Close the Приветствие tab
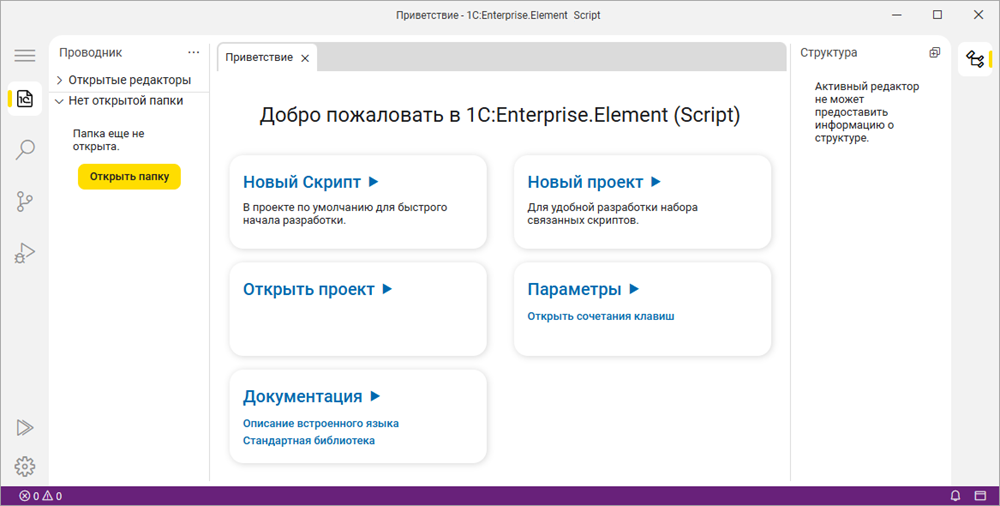This screenshot has width=1000, height=506. pos(305,58)
